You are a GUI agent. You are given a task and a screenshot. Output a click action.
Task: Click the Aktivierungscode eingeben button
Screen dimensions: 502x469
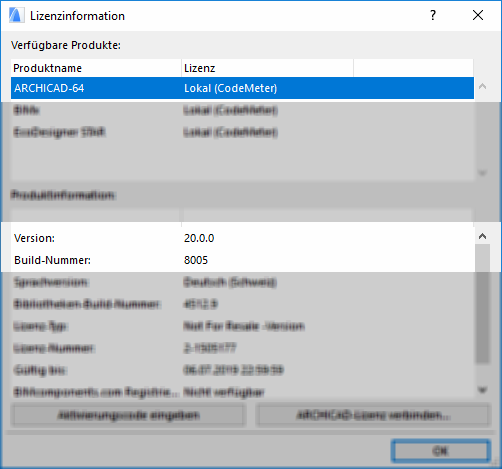tap(128, 415)
